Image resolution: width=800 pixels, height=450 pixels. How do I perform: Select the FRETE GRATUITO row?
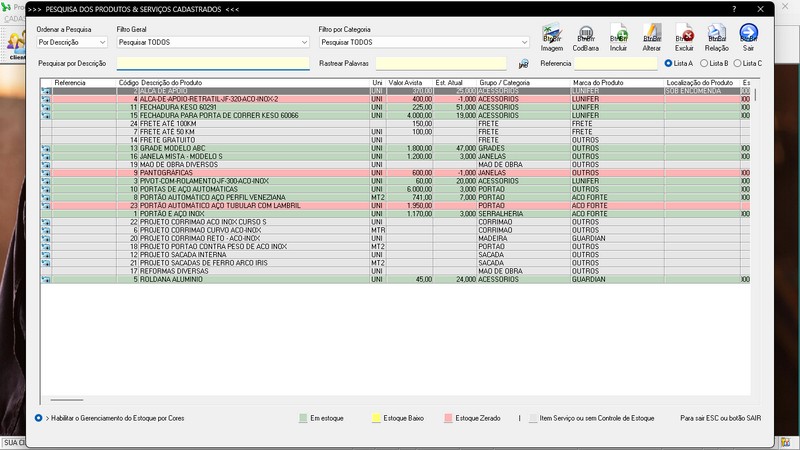point(395,140)
